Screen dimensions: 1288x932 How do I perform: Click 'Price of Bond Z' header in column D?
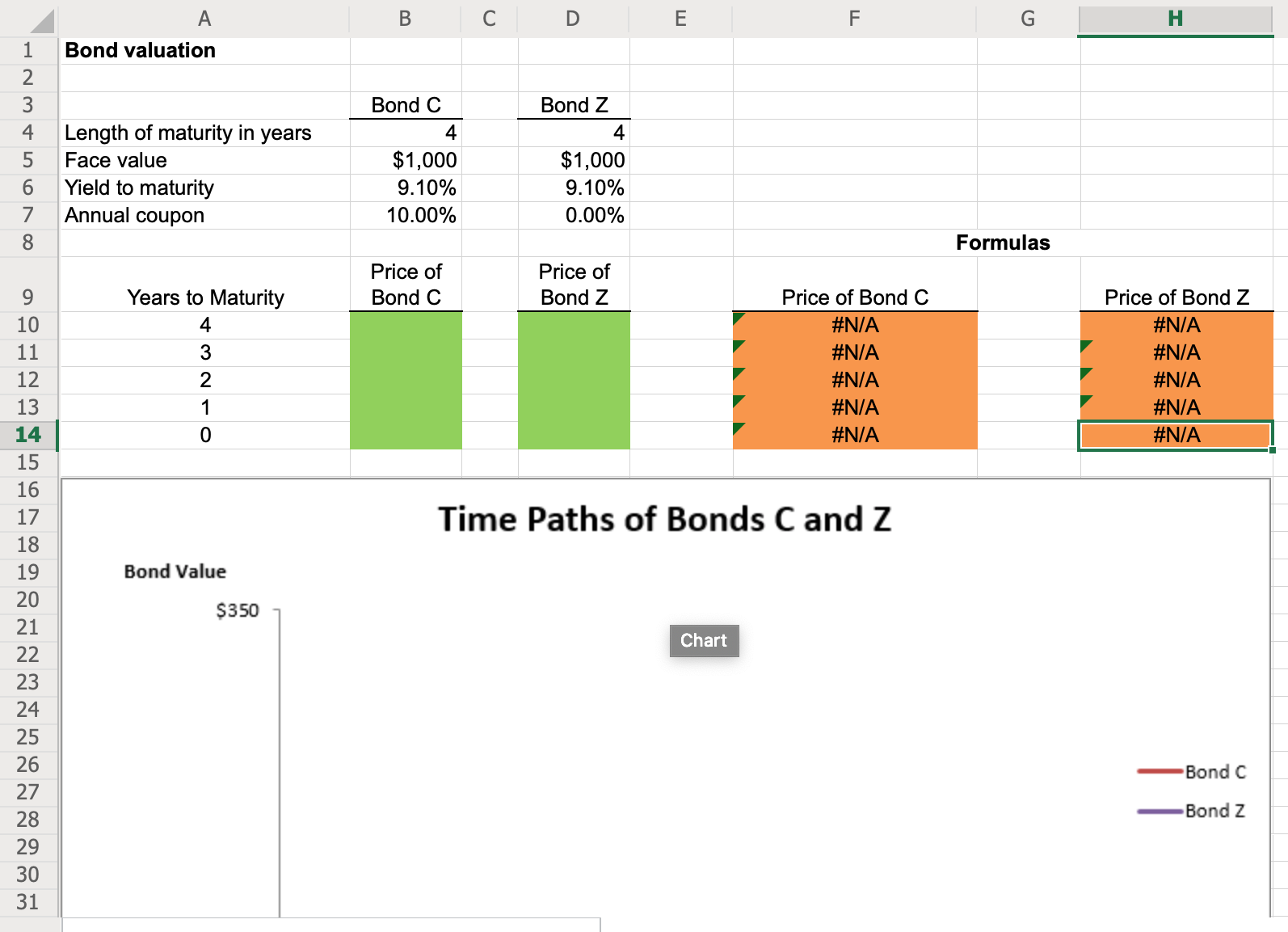[574, 285]
